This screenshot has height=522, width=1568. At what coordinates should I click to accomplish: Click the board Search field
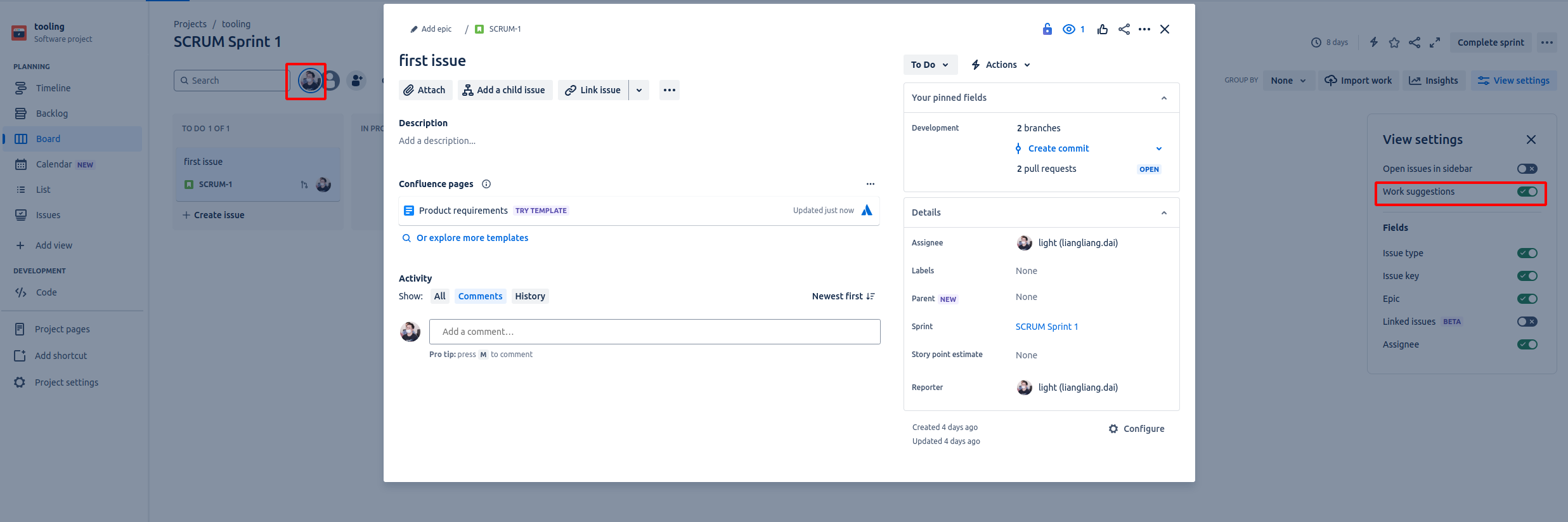pos(231,81)
